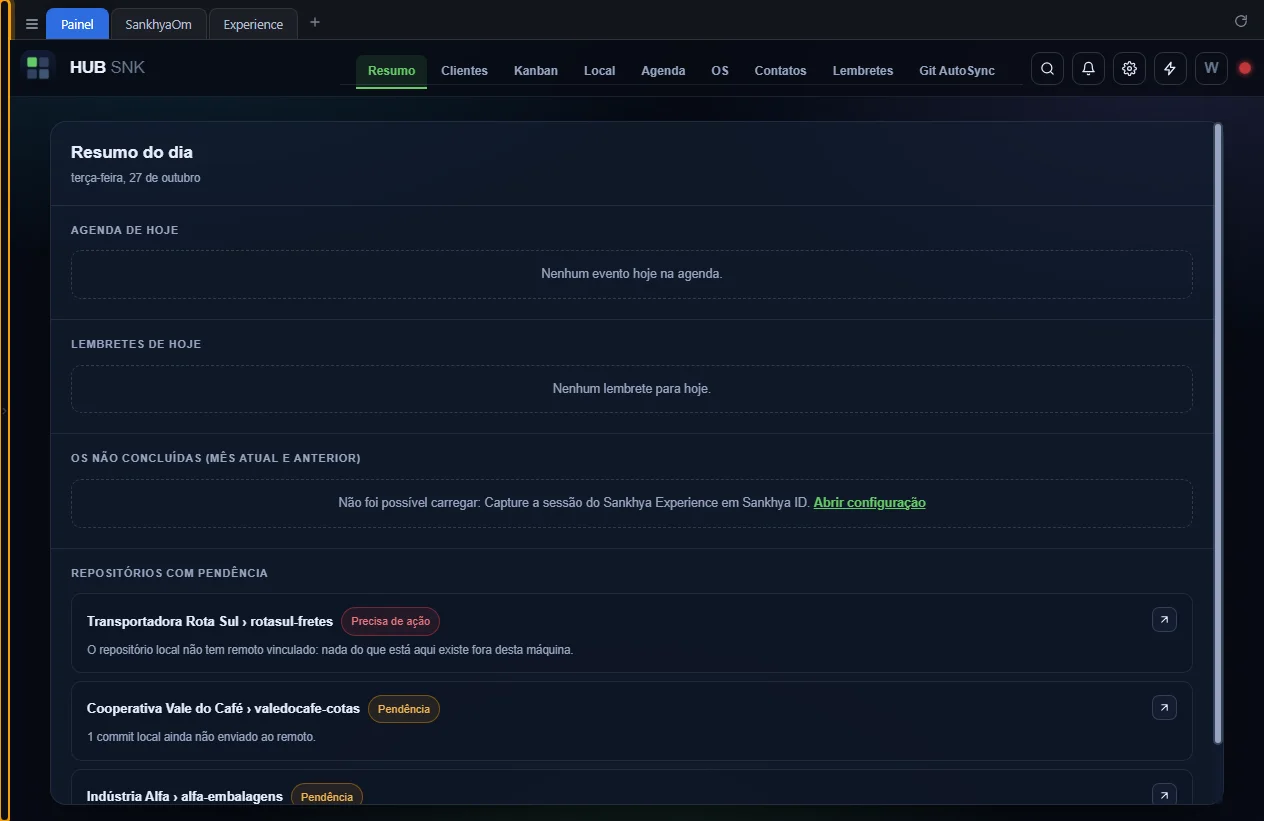1264x821 pixels.
Task: Open the Agenda section
Action: 663,71
